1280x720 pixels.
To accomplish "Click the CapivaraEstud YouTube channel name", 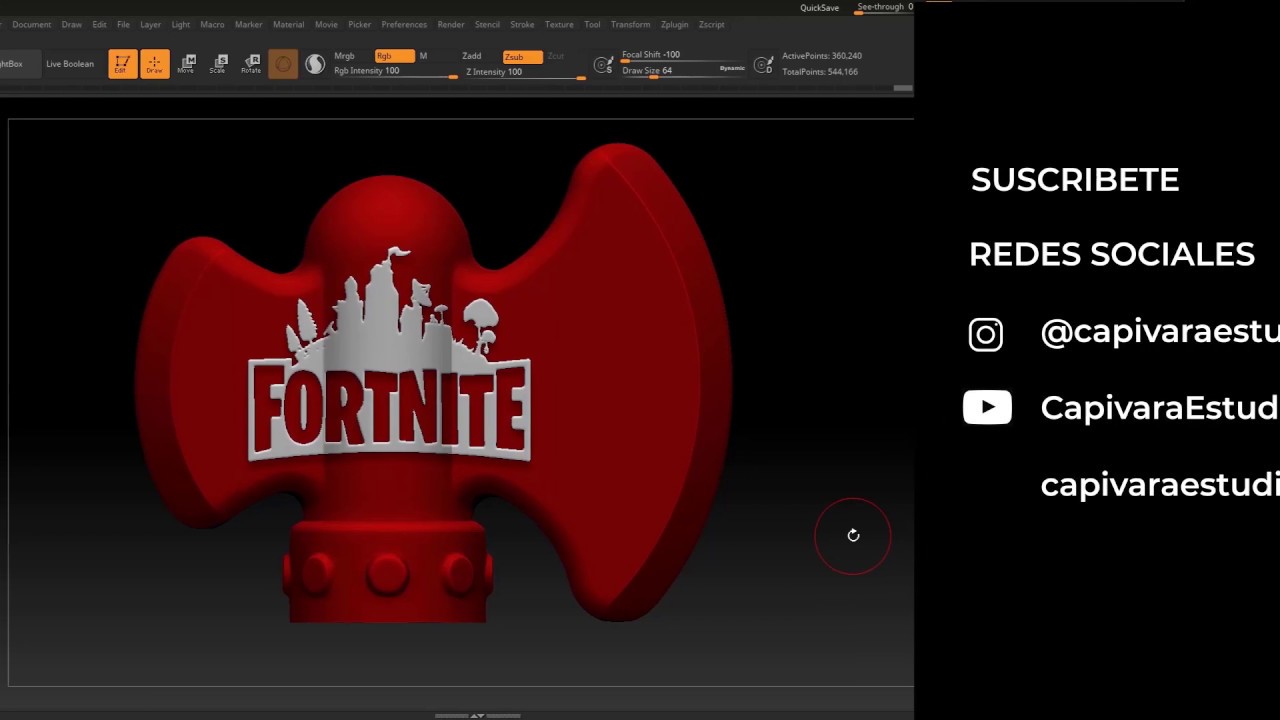I will (1160, 408).
